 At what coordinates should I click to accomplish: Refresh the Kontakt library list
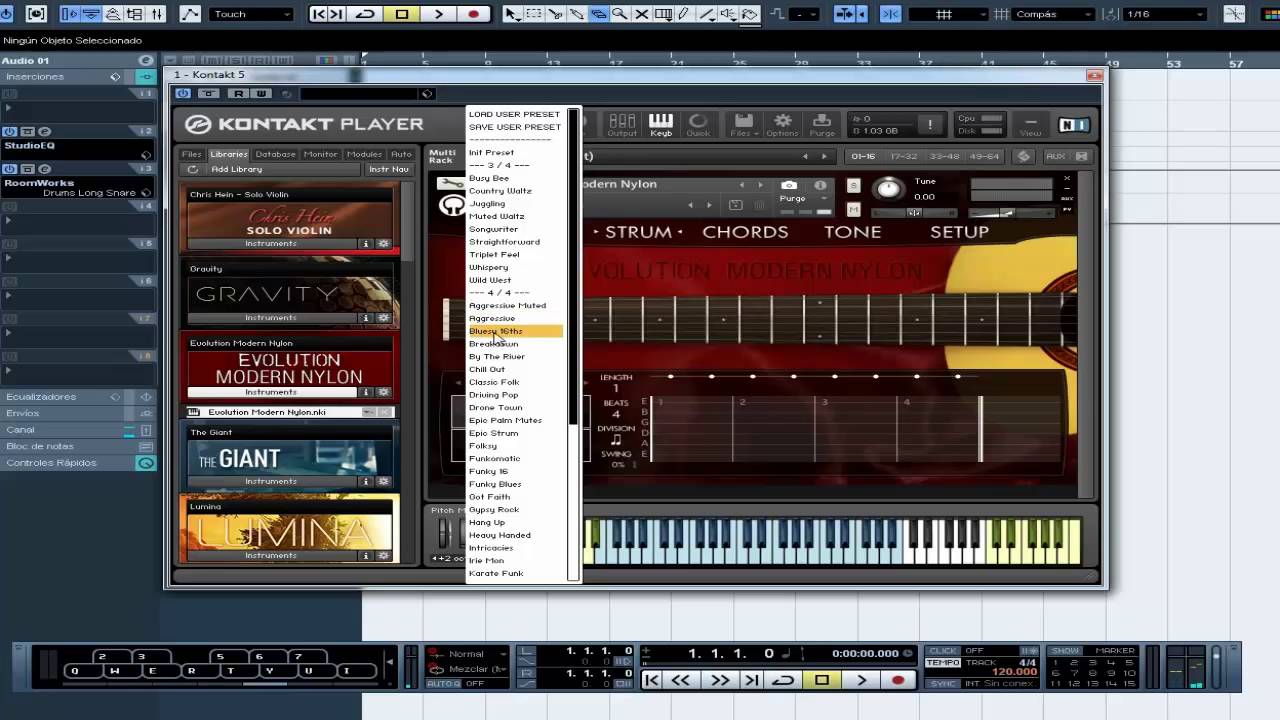193,169
